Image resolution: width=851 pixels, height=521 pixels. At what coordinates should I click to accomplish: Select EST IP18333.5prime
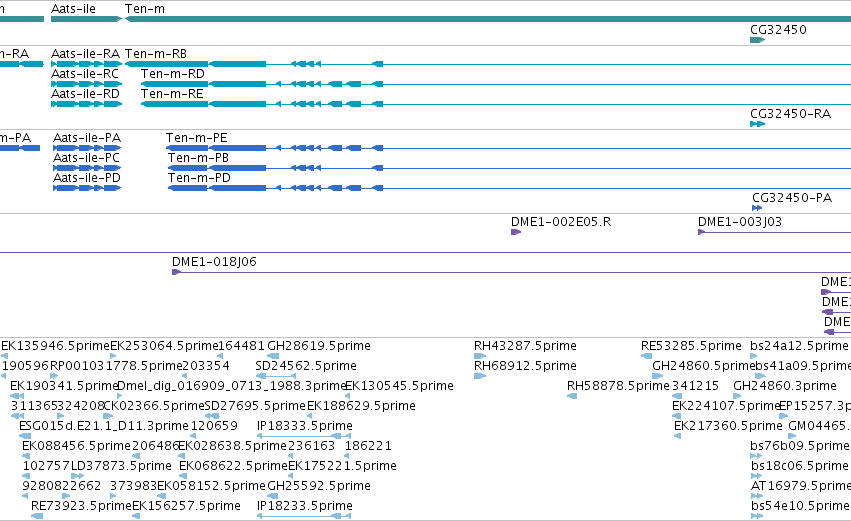click(304, 427)
